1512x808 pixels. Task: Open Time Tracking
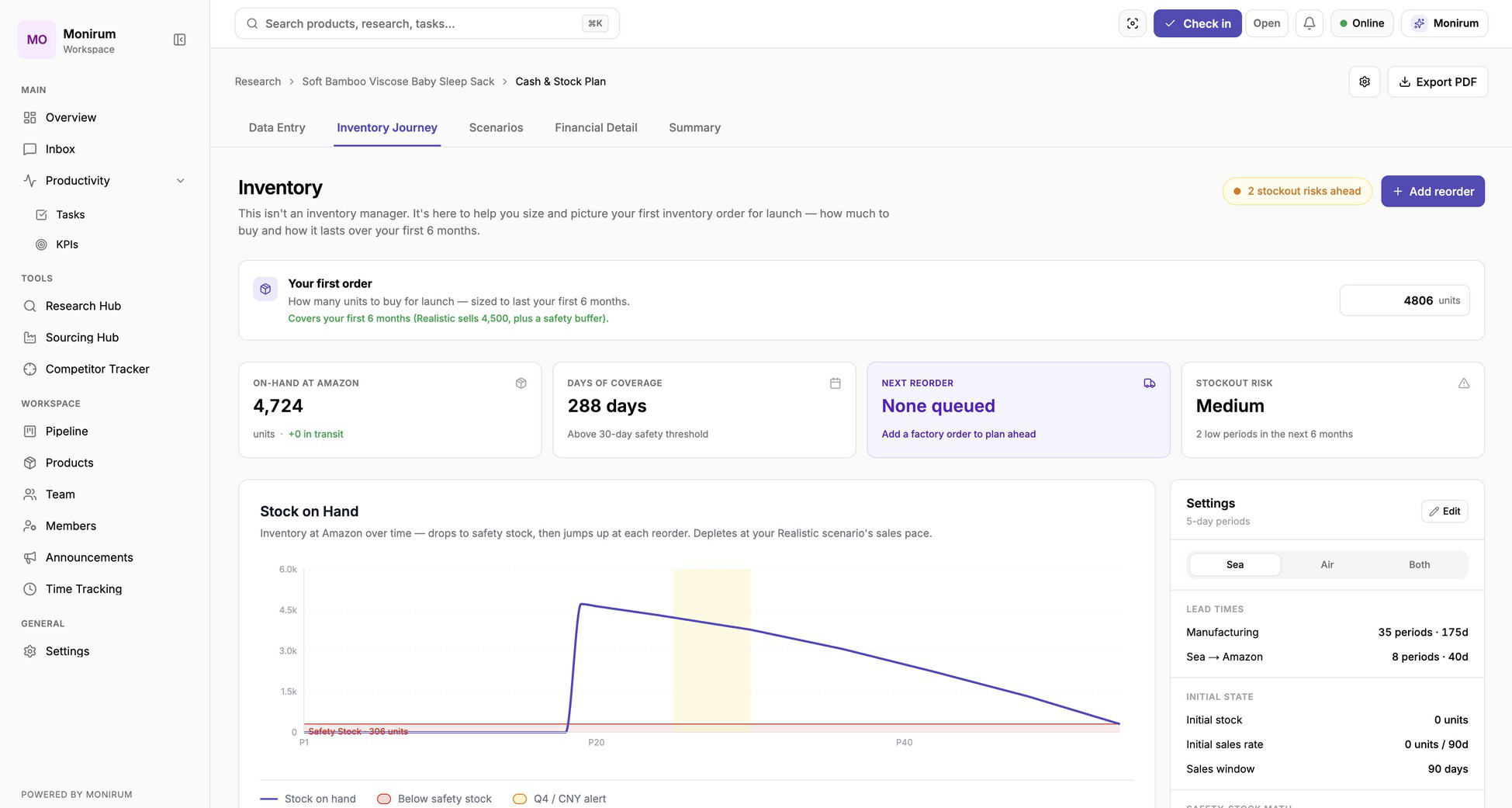coord(83,588)
